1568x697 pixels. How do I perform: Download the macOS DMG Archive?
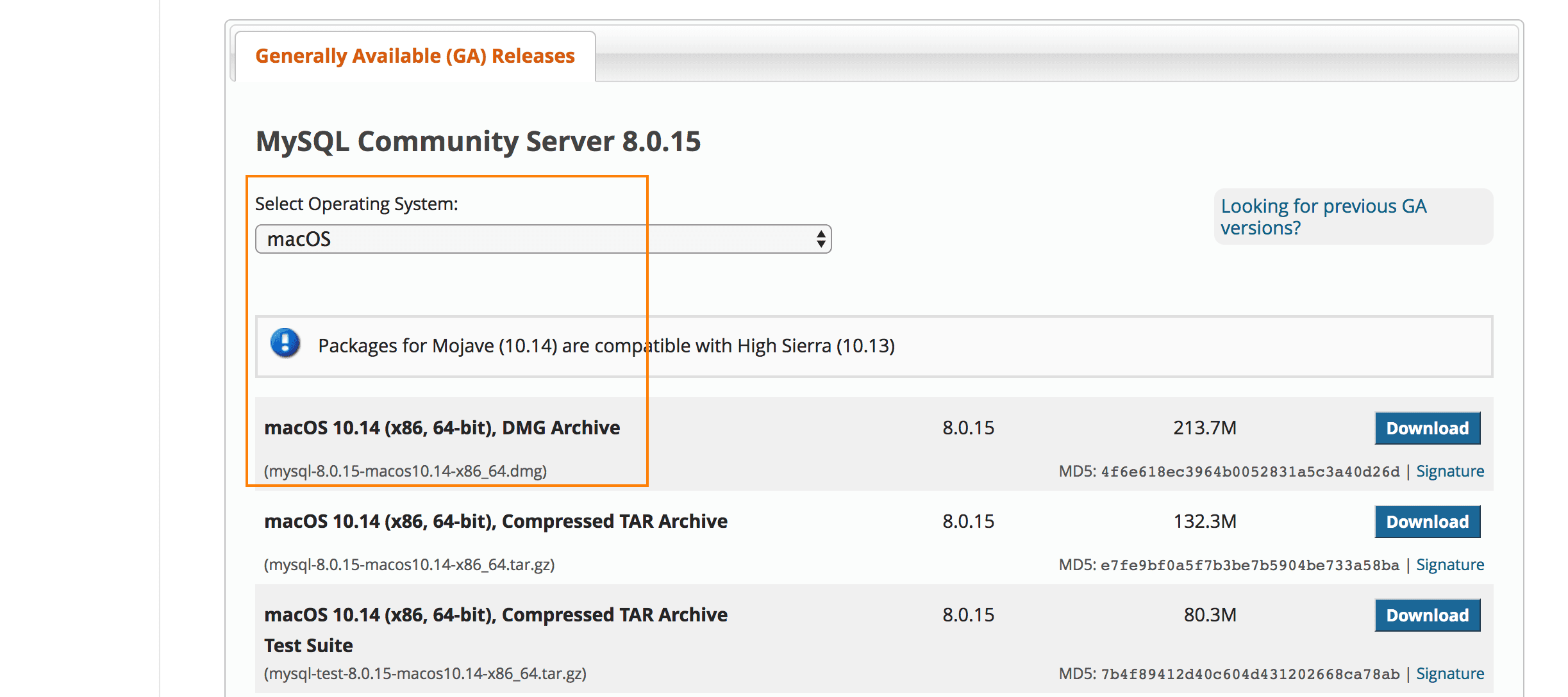tap(1427, 428)
